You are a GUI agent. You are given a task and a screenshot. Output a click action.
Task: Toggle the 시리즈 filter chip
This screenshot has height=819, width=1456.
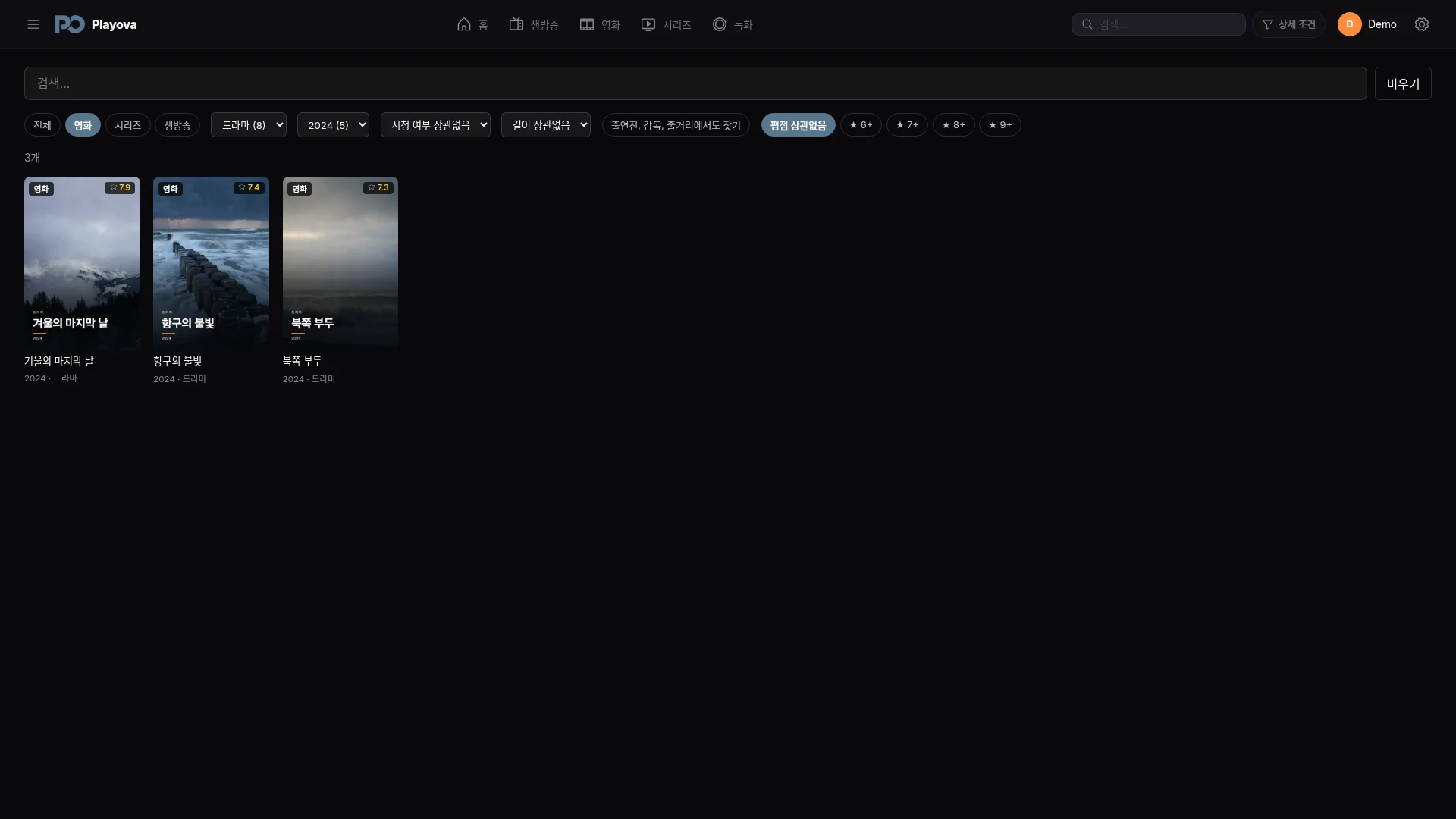click(x=128, y=125)
